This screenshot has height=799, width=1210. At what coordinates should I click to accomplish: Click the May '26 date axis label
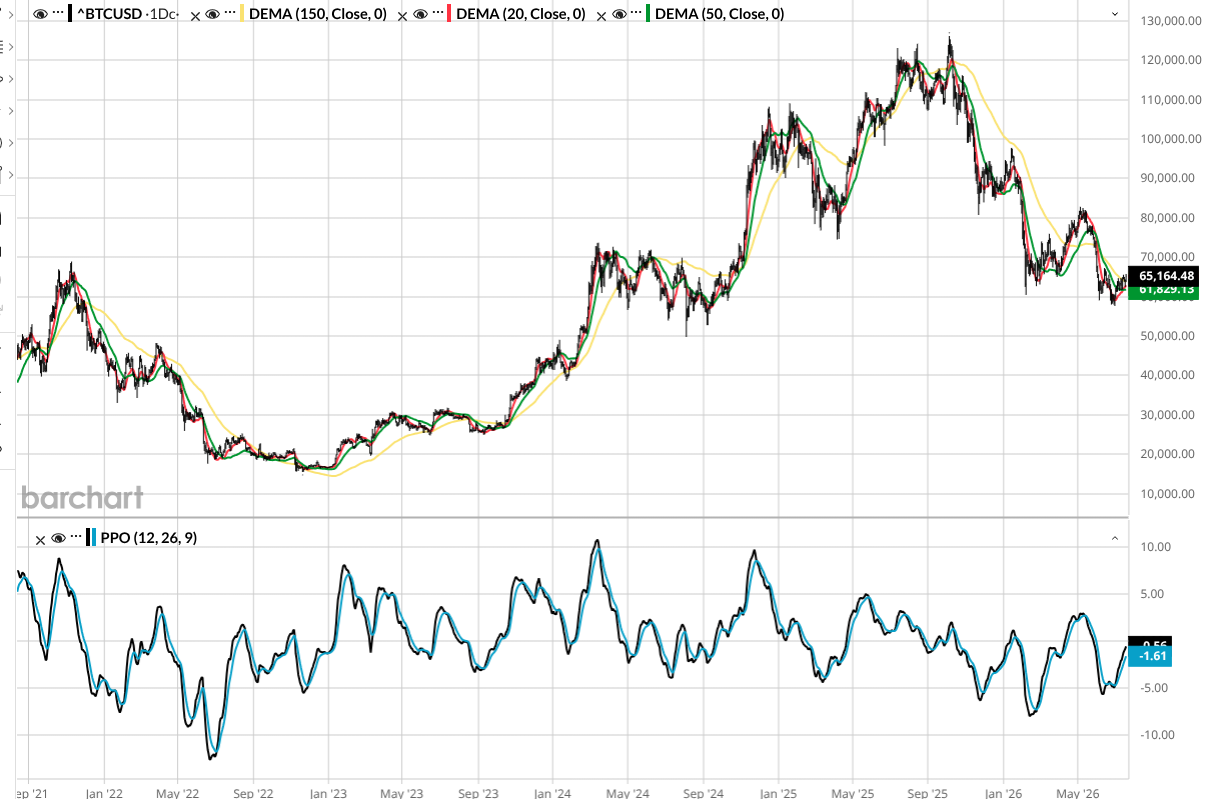(1077, 793)
